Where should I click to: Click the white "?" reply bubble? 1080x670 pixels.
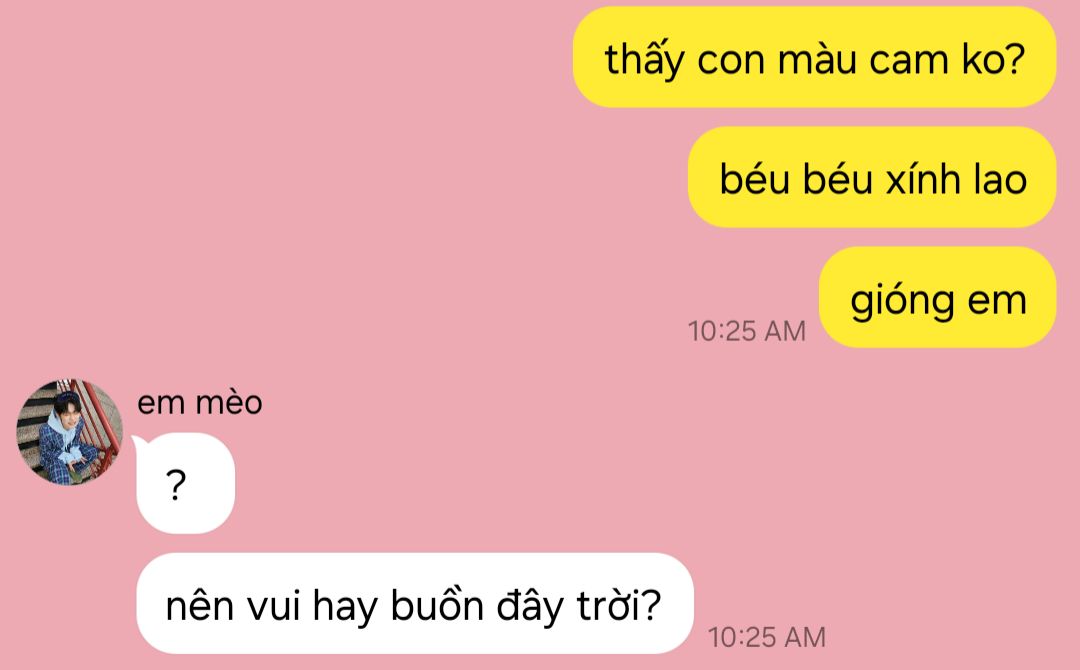185,483
